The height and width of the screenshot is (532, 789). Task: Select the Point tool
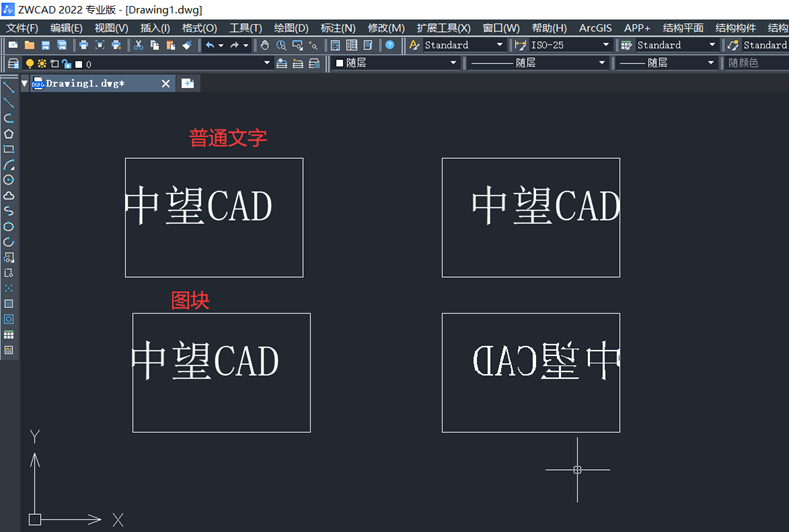[9, 288]
